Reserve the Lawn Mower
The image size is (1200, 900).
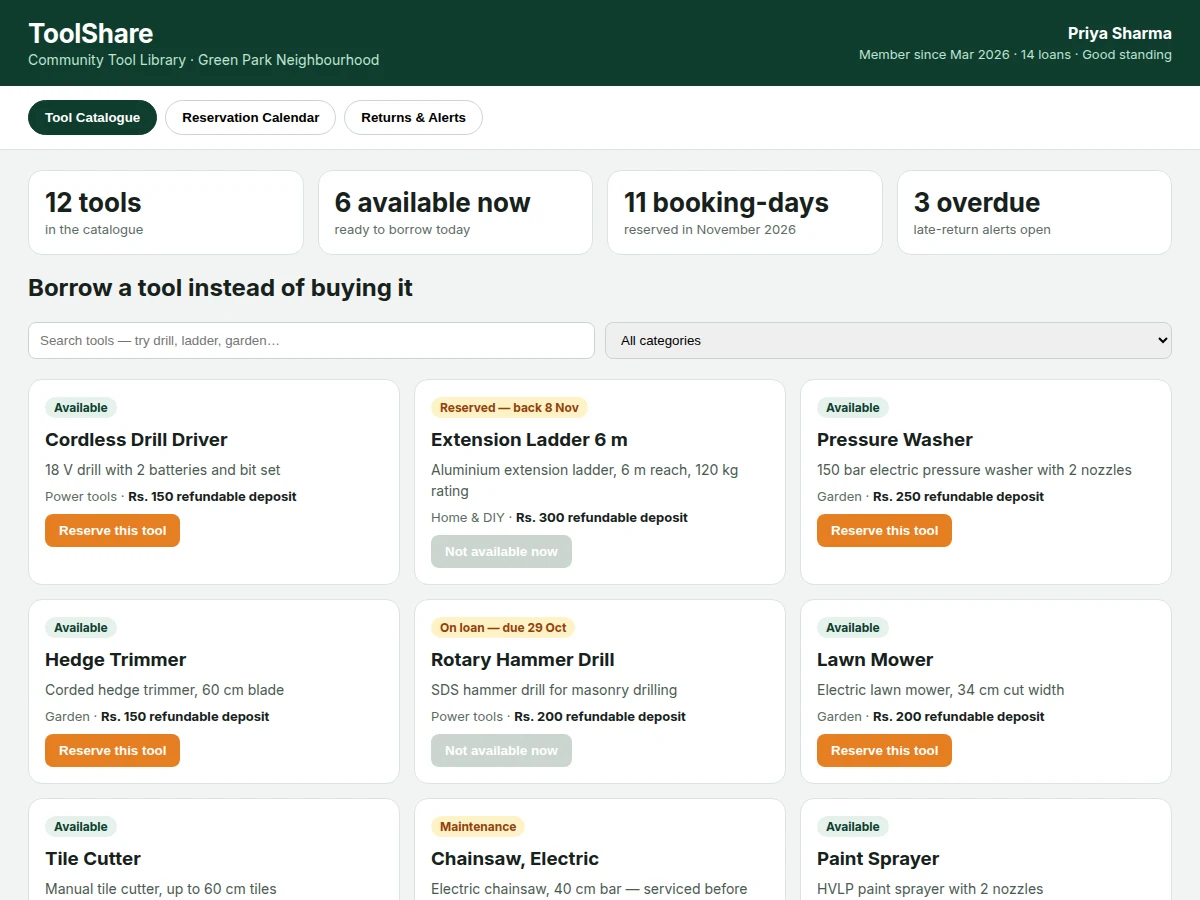click(x=884, y=750)
